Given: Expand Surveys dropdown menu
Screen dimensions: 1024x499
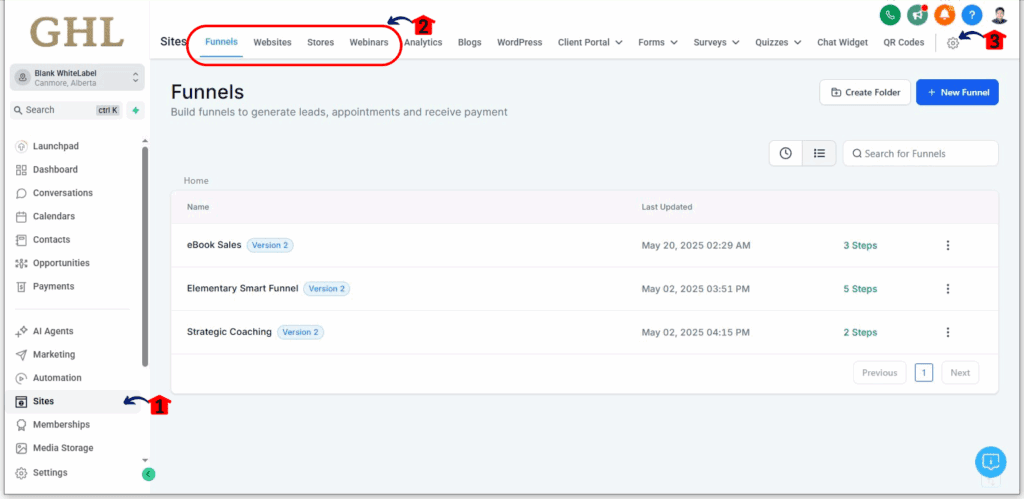Looking at the screenshot, I should pos(716,42).
